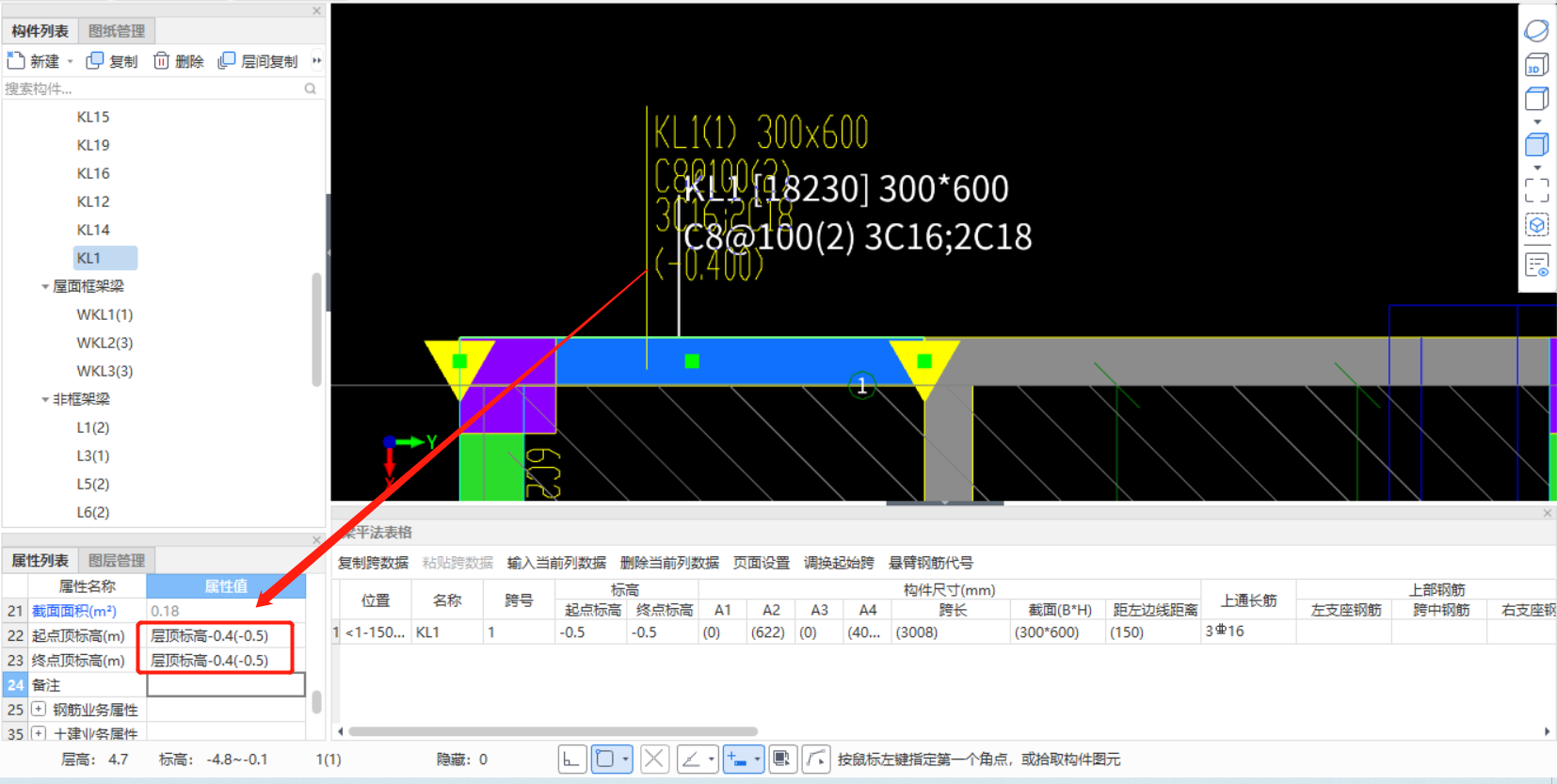The height and width of the screenshot is (784, 1557).
Task: Expand the 钢筋业务属性 row
Action: pos(39,709)
